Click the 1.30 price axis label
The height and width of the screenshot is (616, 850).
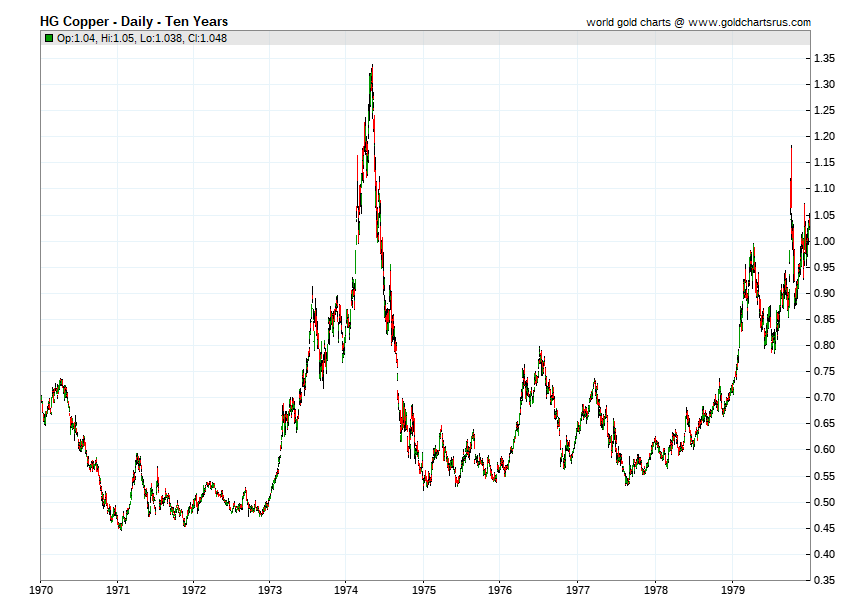pos(825,85)
